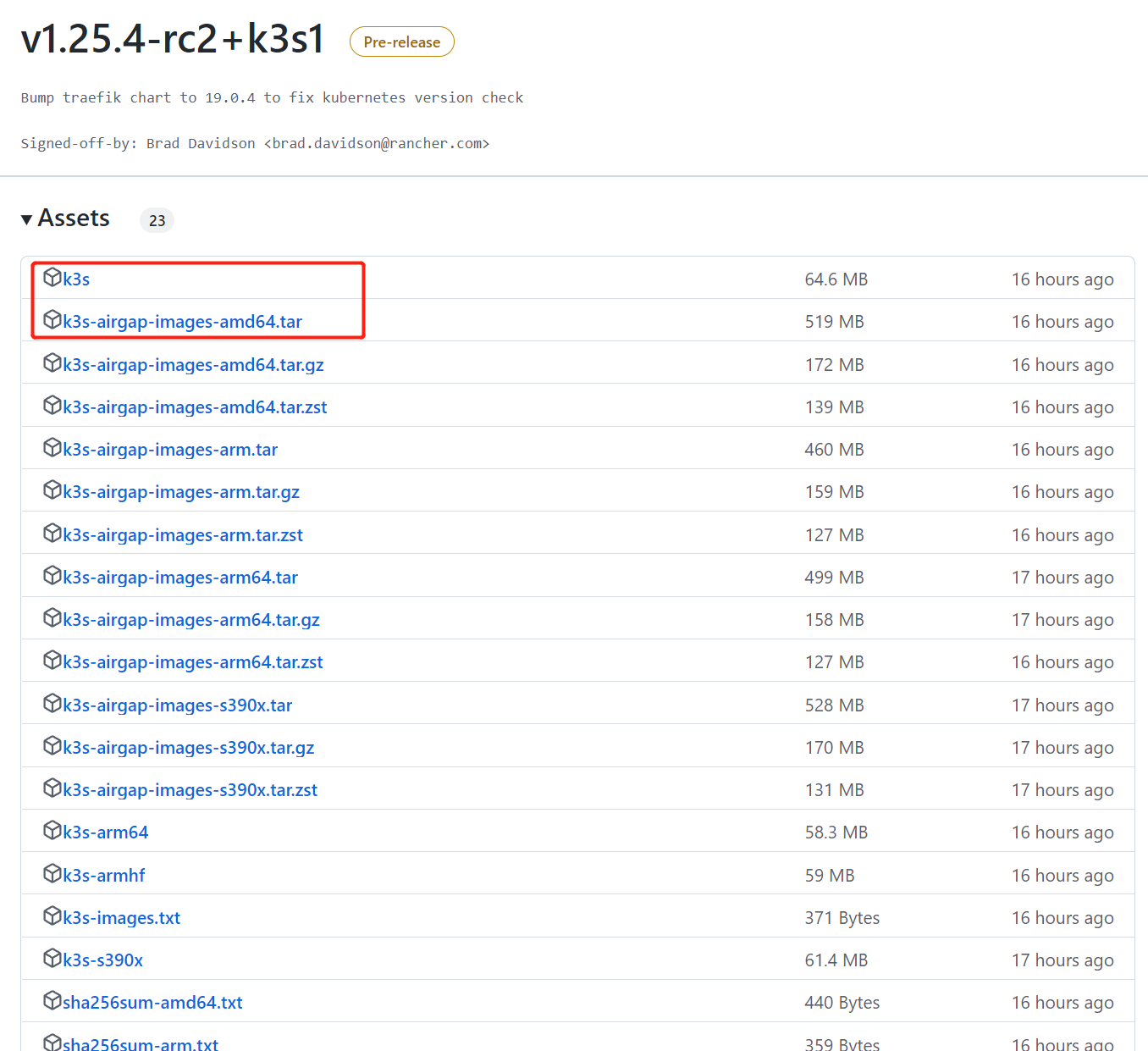Click package icon beside k3s-images.txt
Screen dimensions: 1148x1051
52,915
